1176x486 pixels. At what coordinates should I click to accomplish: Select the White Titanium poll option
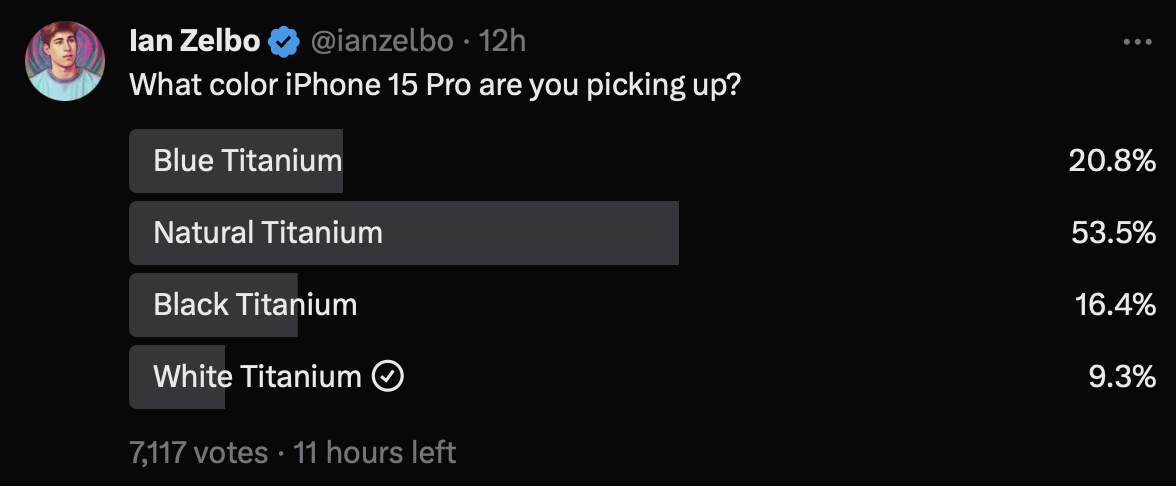[x=257, y=377]
